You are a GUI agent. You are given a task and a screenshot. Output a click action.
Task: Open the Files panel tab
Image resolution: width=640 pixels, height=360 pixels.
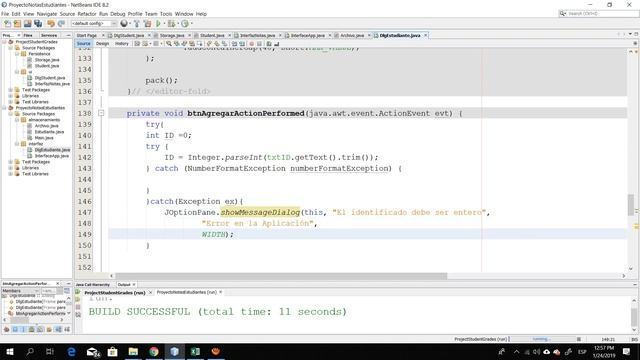tap(28, 36)
